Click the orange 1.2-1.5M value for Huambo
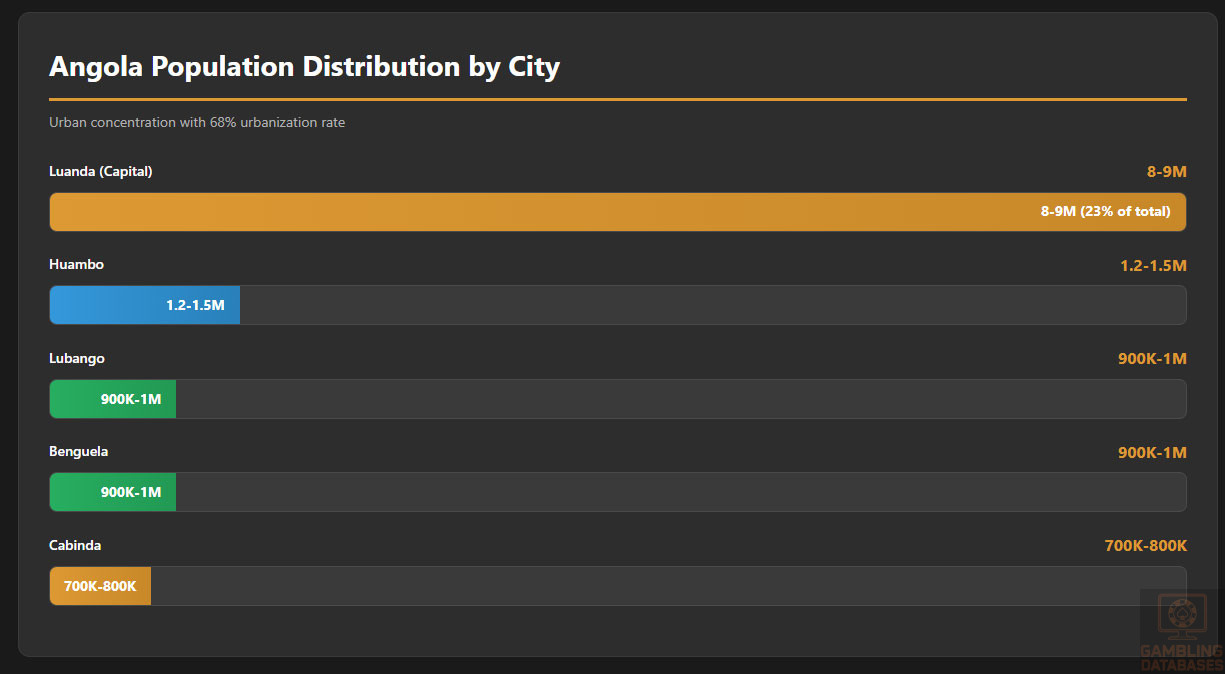 (x=1153, y=266)
